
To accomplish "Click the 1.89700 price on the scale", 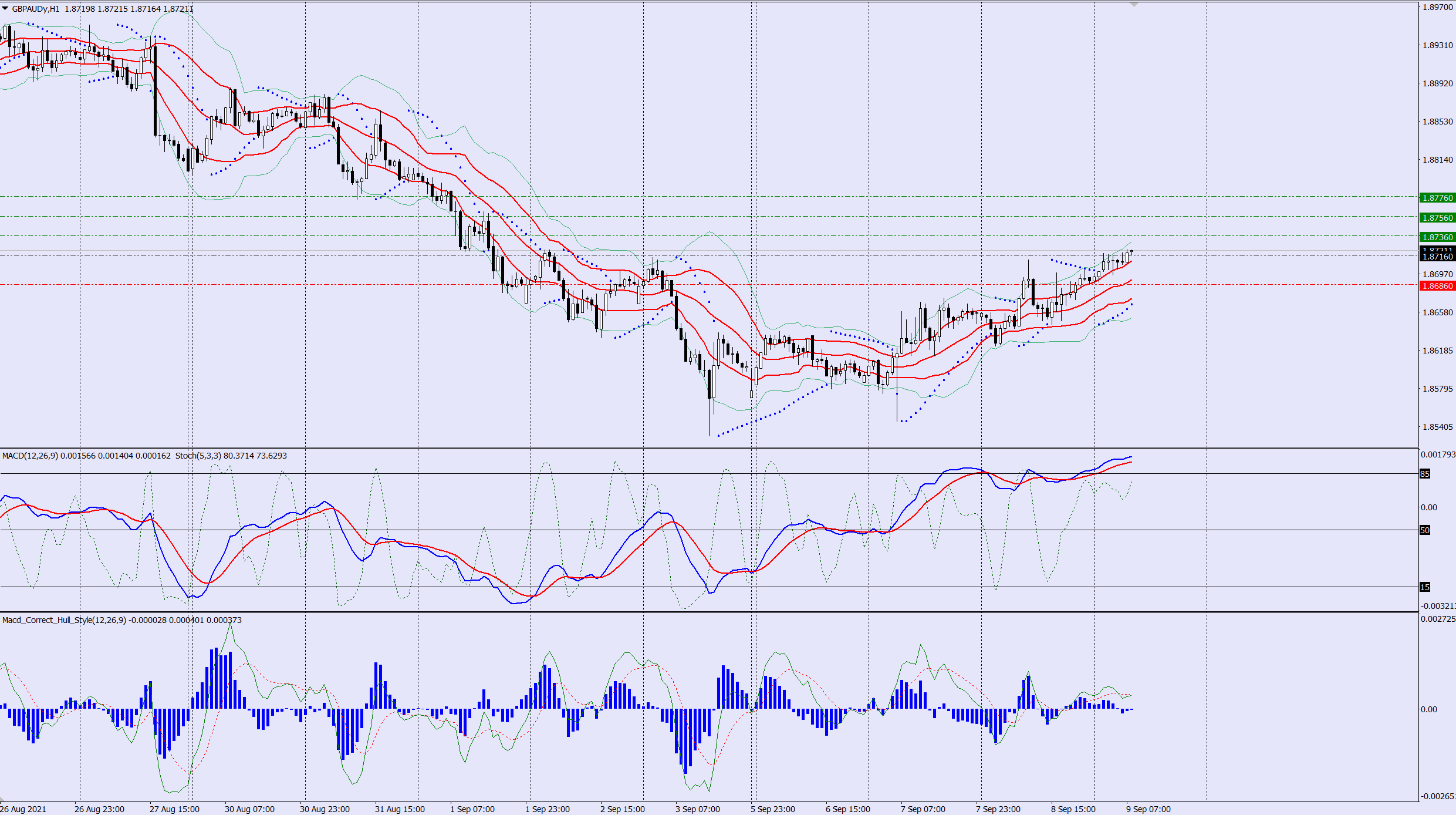I will click(x=1438, y=7).
